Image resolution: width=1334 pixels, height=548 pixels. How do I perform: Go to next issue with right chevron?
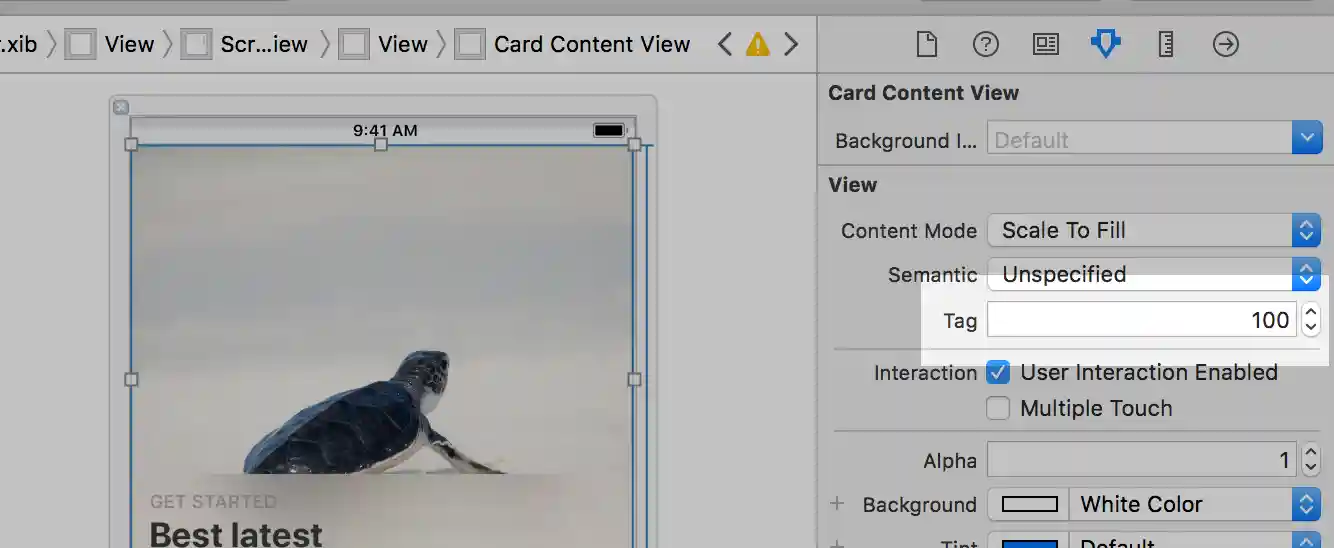coord(791,44)
